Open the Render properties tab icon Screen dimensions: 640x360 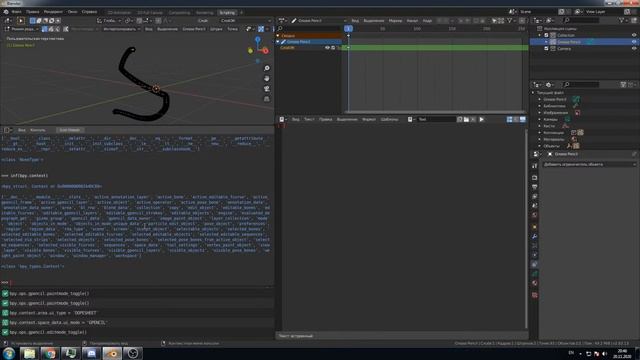[x=534, y=178]
